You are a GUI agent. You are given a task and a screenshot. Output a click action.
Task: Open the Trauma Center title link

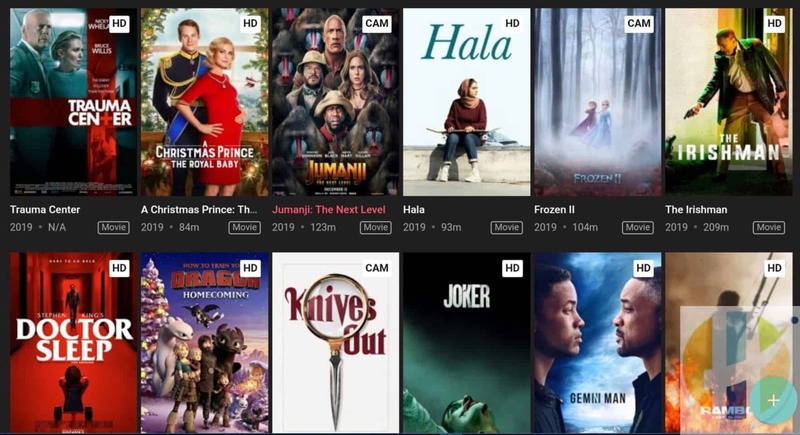pos(45,210)
